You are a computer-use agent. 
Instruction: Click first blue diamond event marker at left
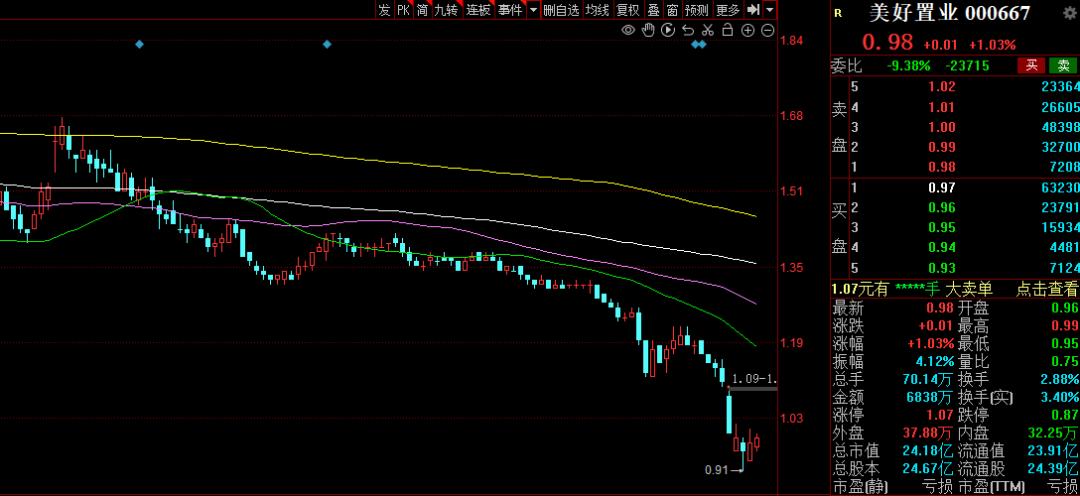(x=140, y=44)
